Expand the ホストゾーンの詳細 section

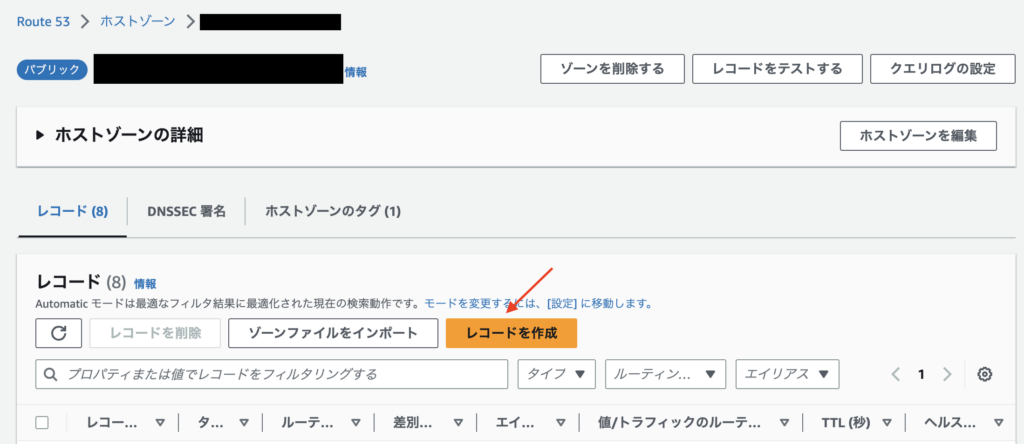[40, 135]
